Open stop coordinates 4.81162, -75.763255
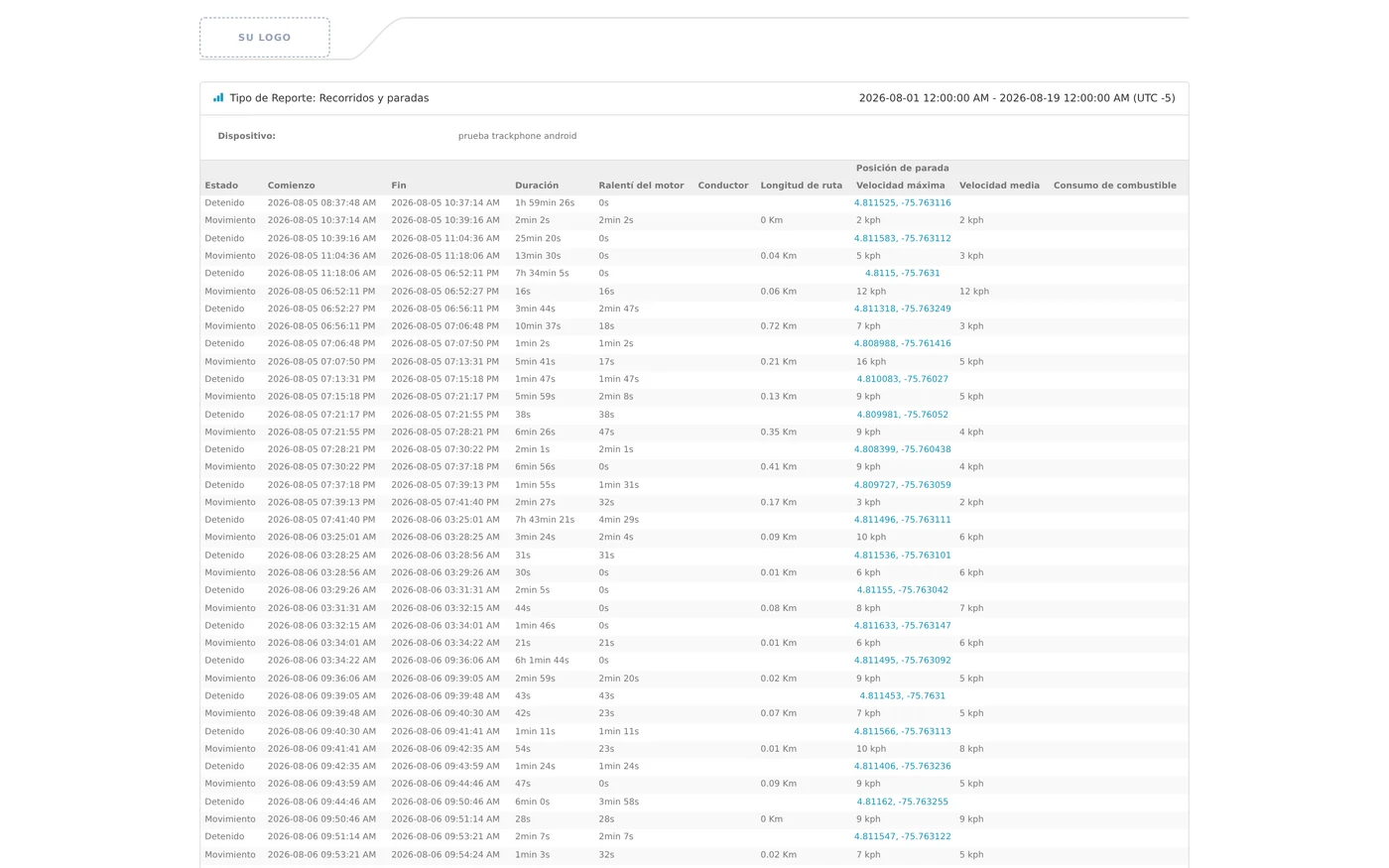The height and width of the screenshot is (868, 1389). click(x=902, y=802)
